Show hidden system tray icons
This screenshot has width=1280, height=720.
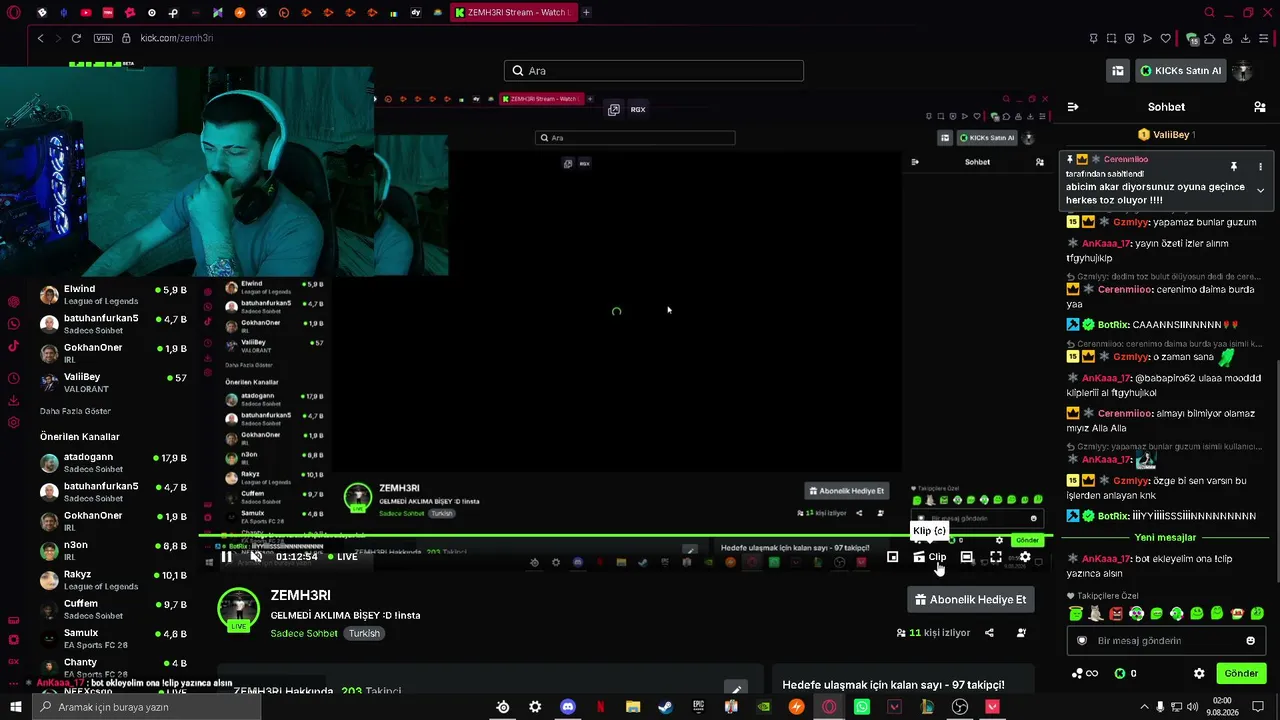coord(1144,707)
